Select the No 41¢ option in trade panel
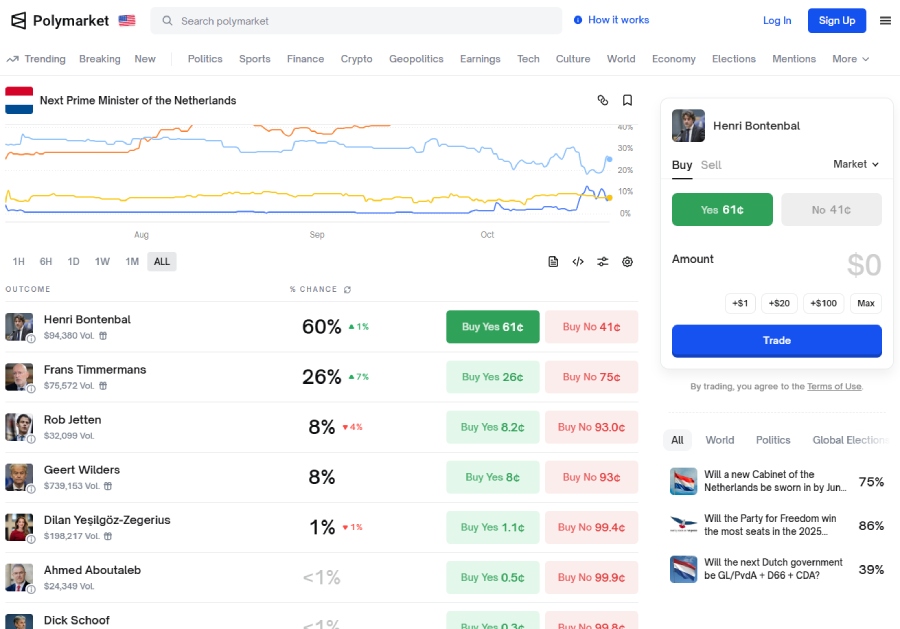The height and width of the screenshot is (629, 900). point(831,210)
